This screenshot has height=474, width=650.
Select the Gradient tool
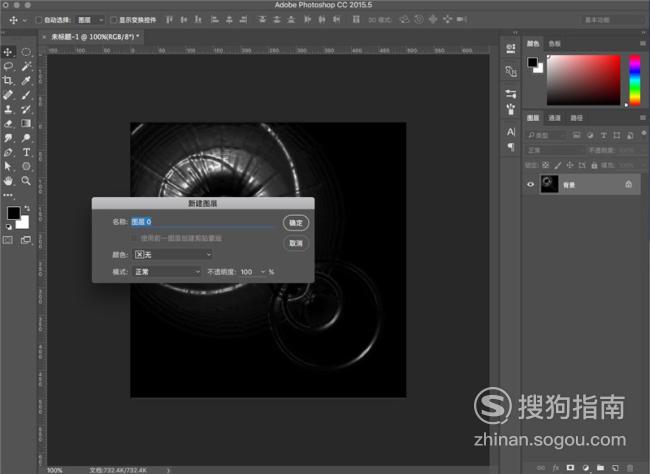pyautogui.click(x=26, y=124)
